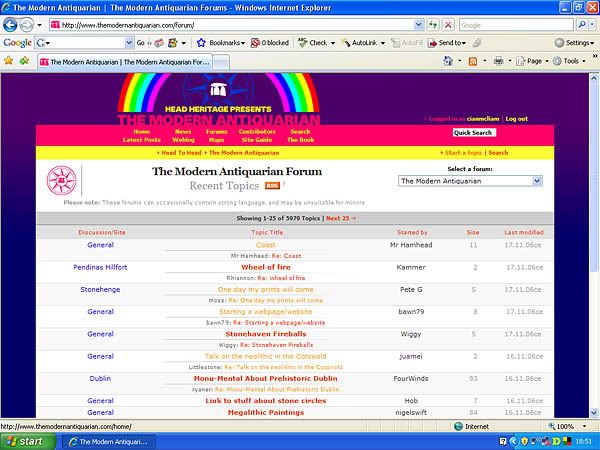Image resolution: width=600 pixels, height=450 pixels.
Task: Click the Print icon
Action: (x=498, y=61)
